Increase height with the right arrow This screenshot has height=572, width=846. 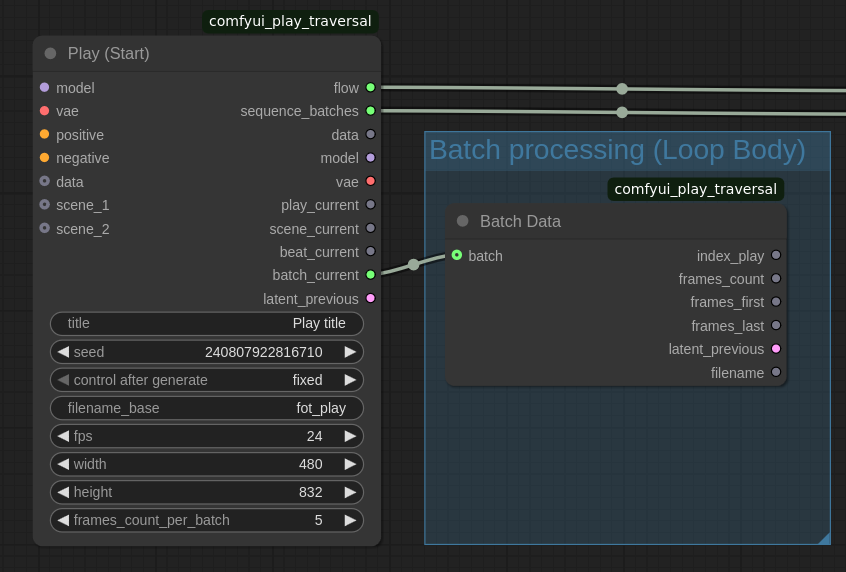(350, 492)
